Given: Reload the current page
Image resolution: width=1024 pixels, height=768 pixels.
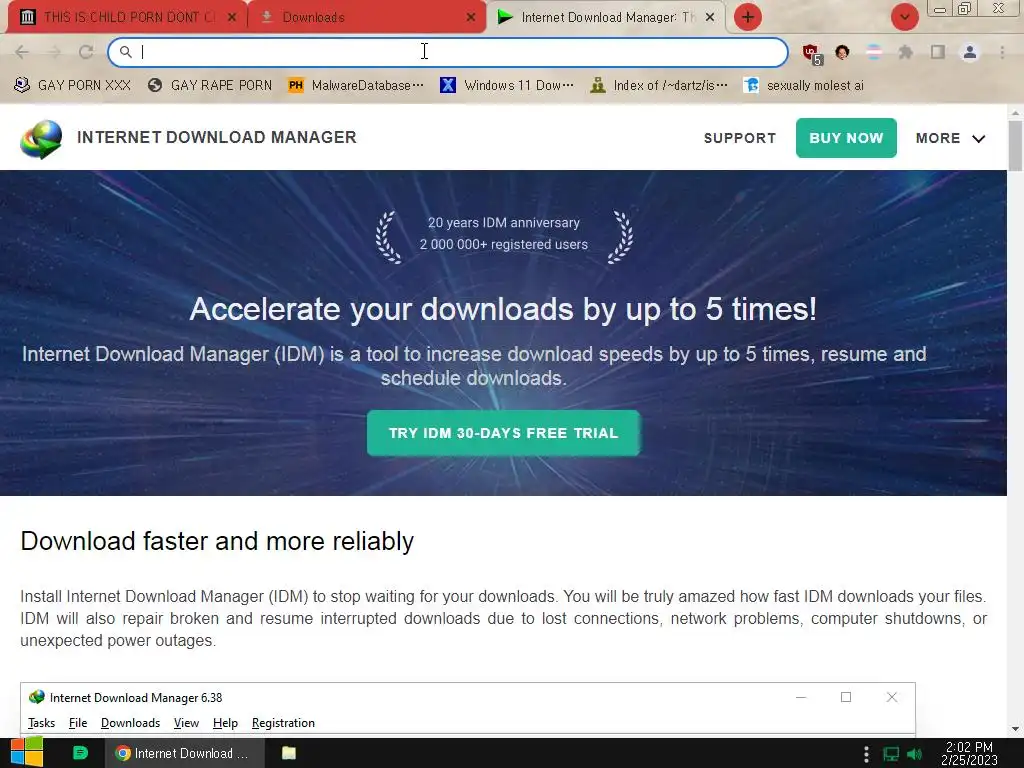Looking at the screenshot, I should click(86, 52).
